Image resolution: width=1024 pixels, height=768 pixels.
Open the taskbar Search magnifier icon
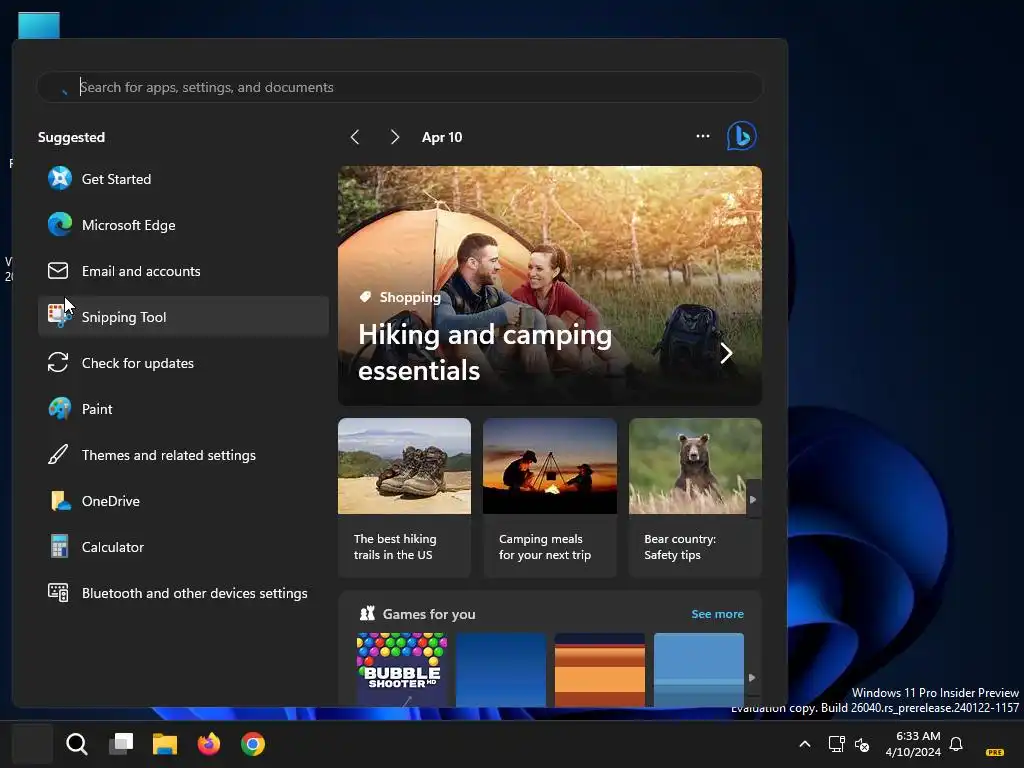point(76,744)
